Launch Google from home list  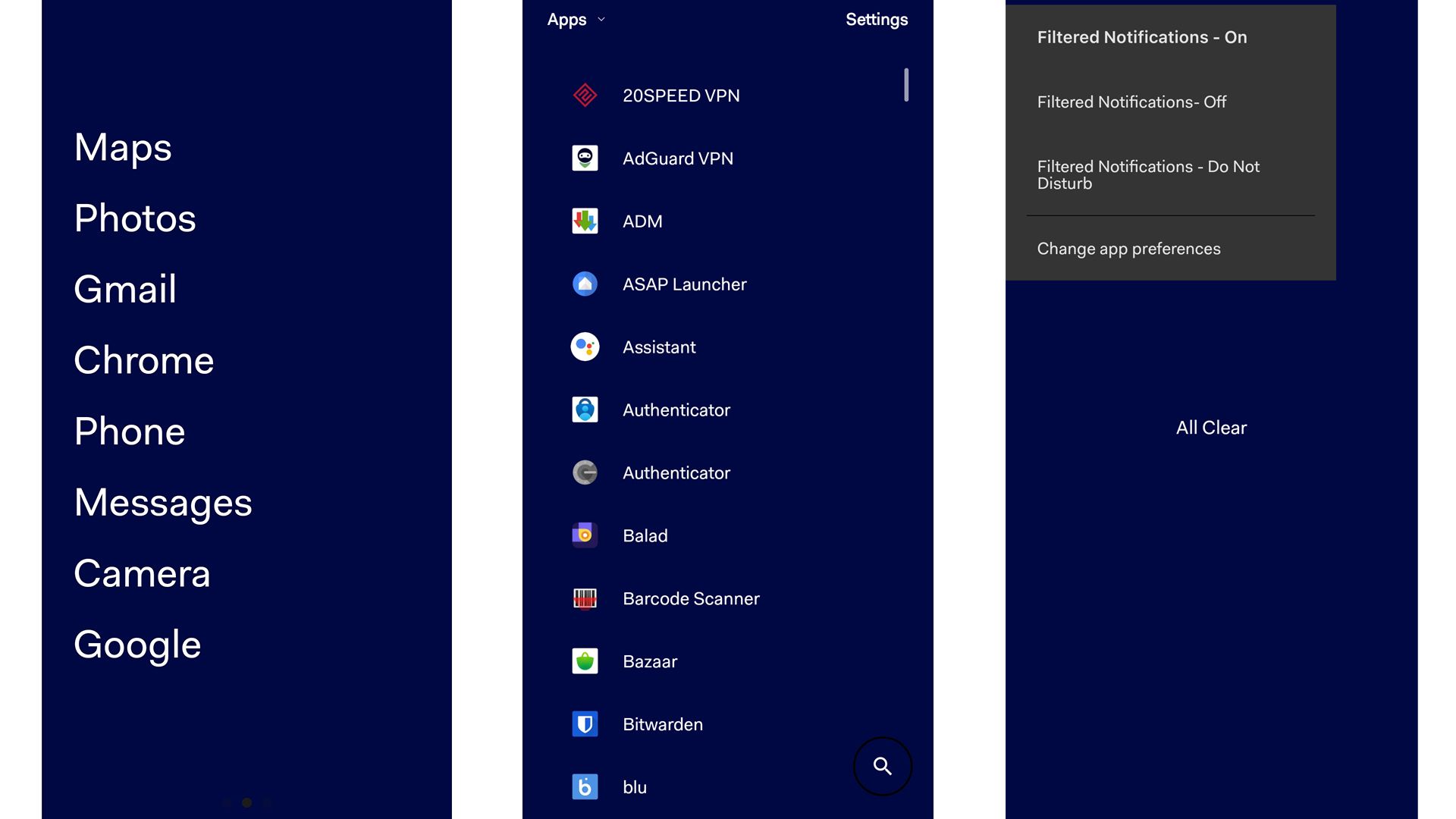(x=137, y=645)
